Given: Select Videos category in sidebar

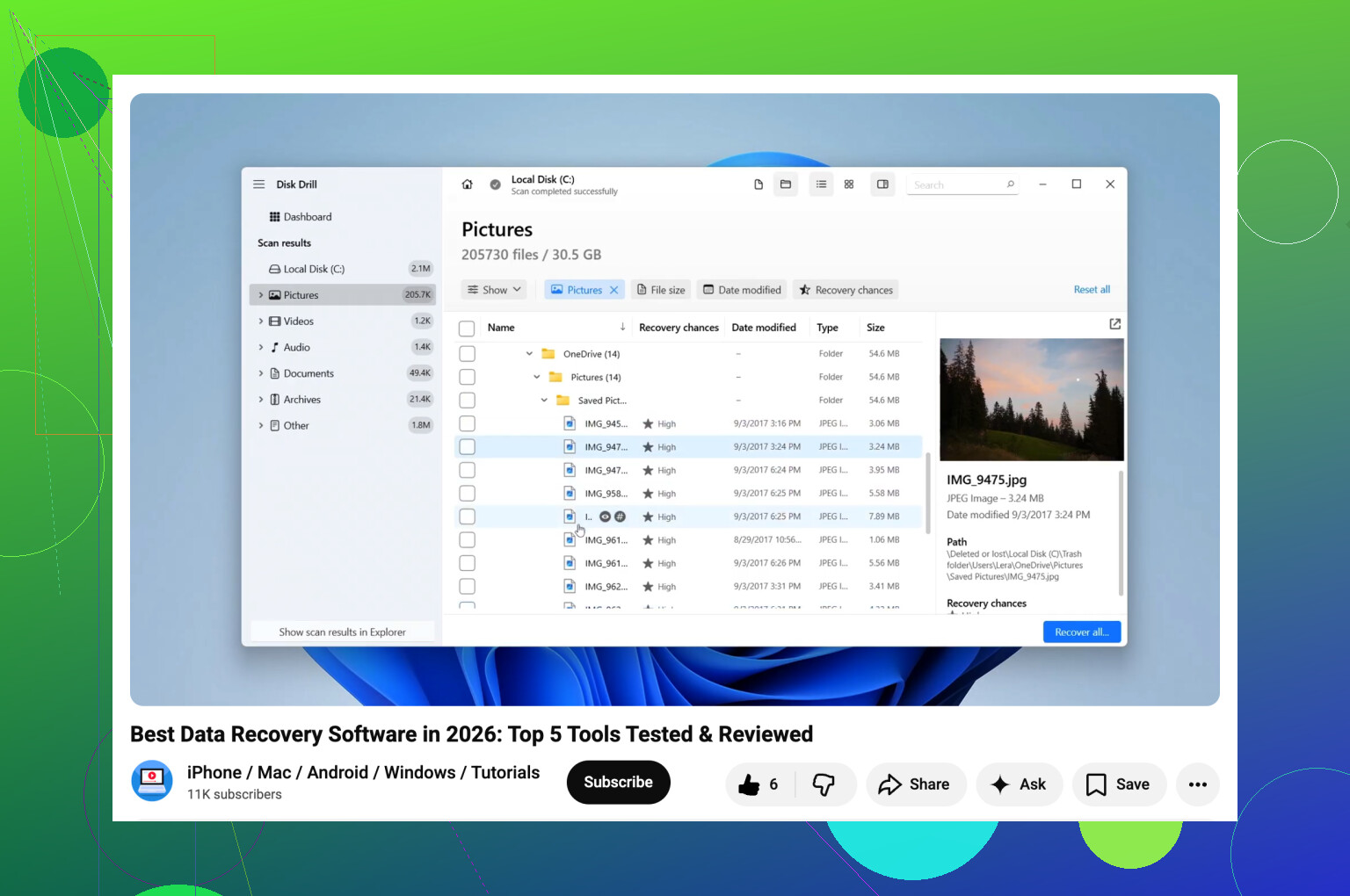Looking at the screenshot, I should point(343,322).
